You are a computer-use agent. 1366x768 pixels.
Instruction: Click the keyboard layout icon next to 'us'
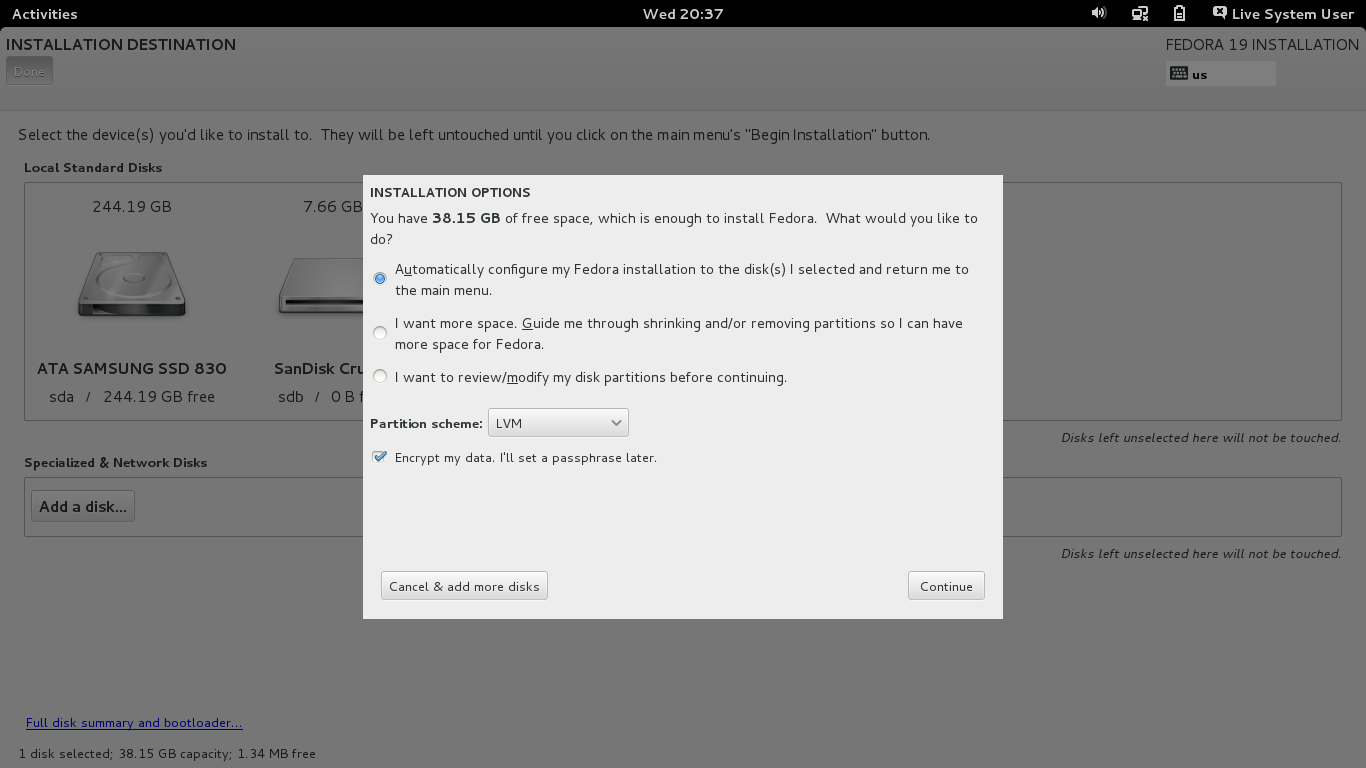click(x=1179, y=74)
